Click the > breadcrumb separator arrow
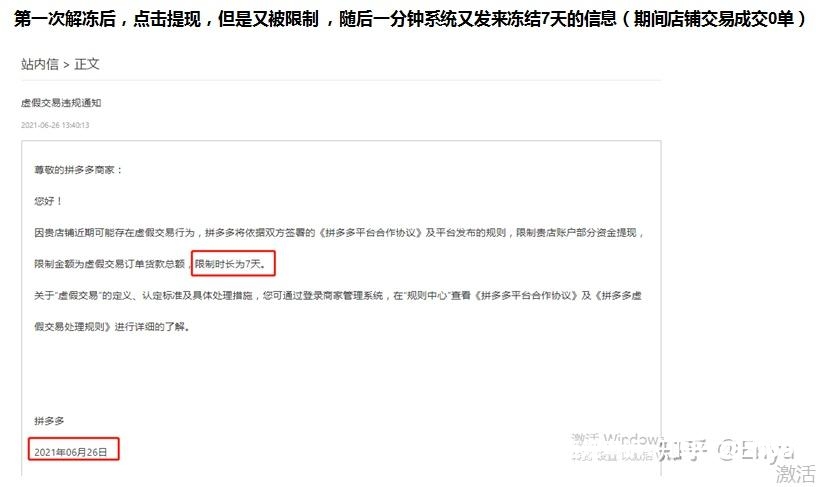 coord(67,65)
